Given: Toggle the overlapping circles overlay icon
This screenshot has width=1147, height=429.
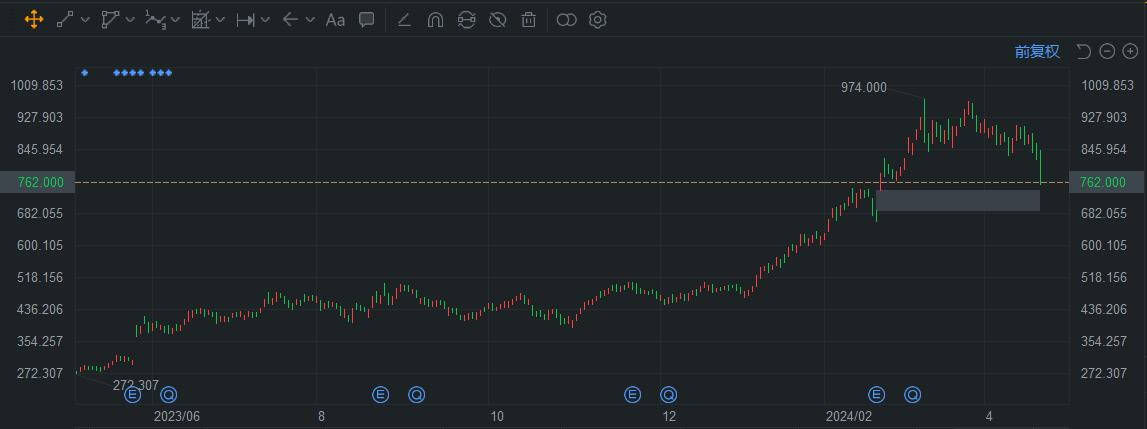Looking at the screenshot, I should pos(567,19).
